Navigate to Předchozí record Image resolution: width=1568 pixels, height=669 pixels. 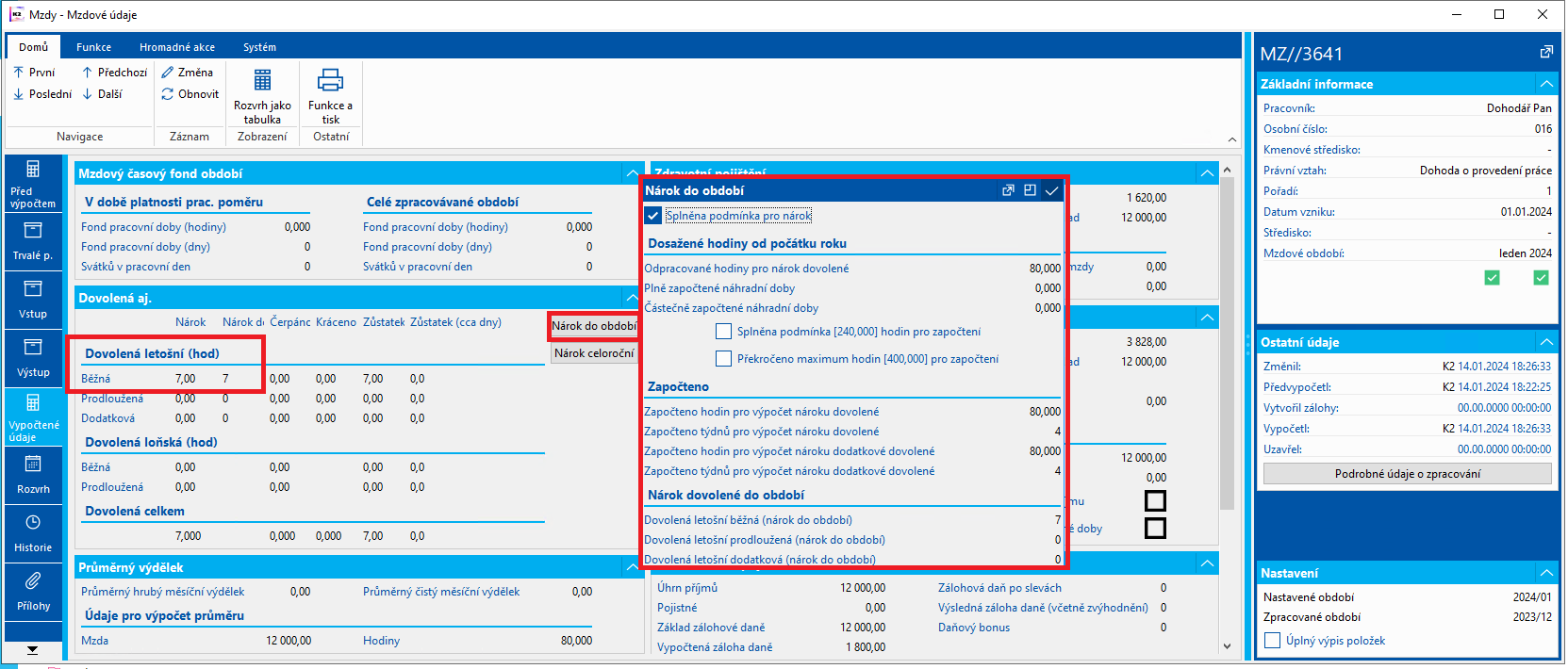[114, 73]
